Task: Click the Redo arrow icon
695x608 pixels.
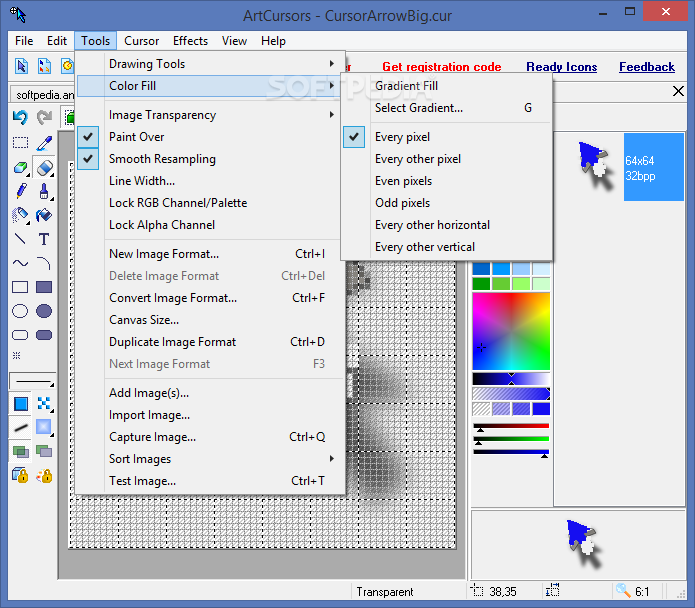Action: point(44,117)
